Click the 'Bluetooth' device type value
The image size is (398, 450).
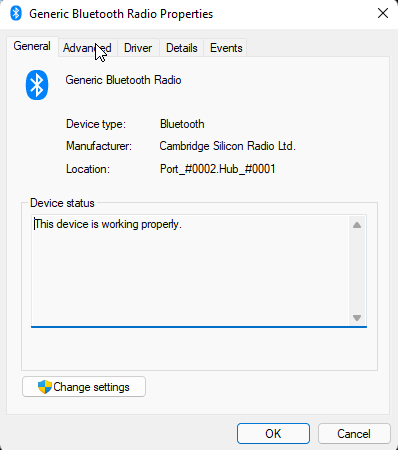(182, 124)
